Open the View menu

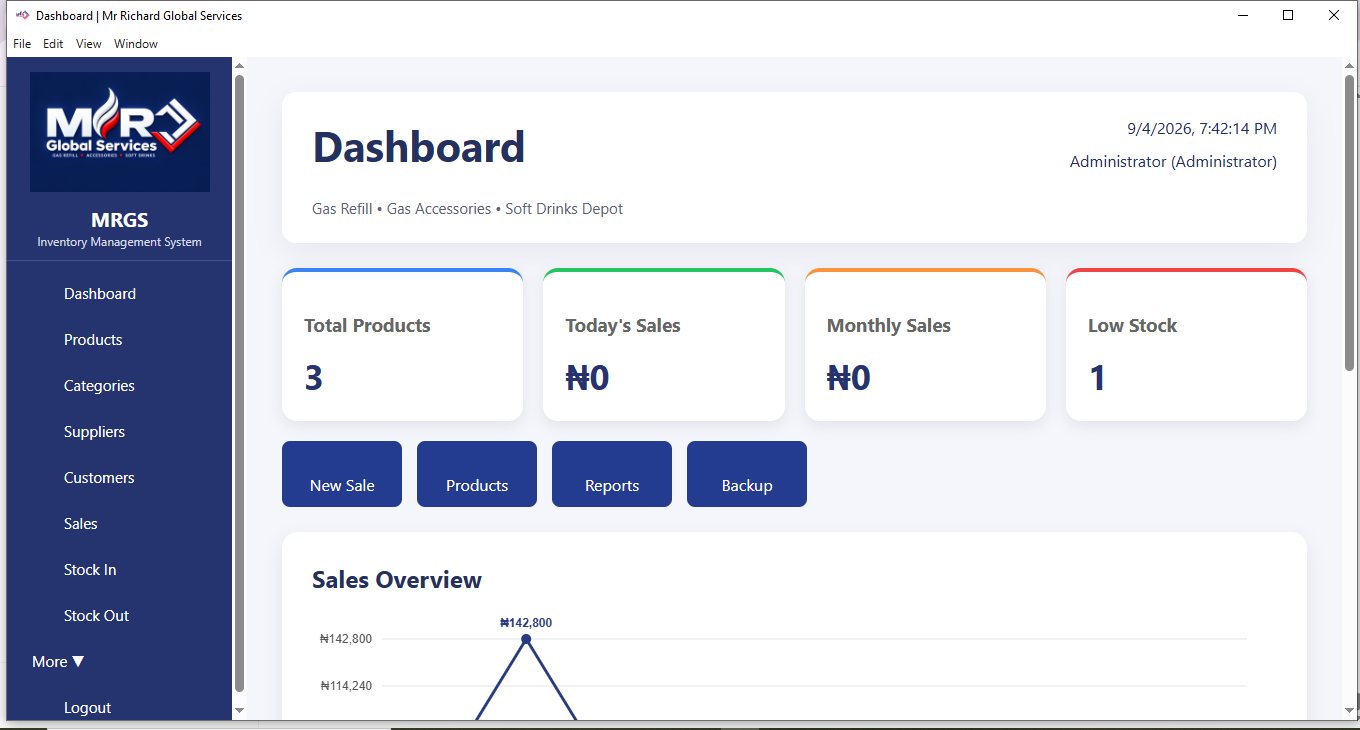pos(89,44)
